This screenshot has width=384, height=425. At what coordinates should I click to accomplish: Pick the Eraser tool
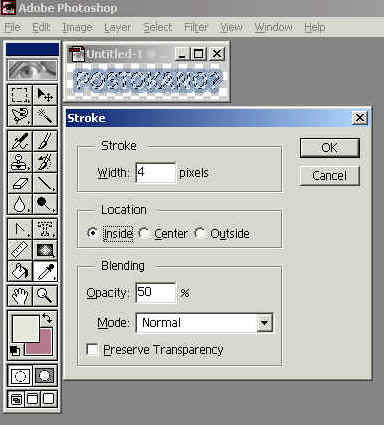pyautogui.click(x=20, y=183)
